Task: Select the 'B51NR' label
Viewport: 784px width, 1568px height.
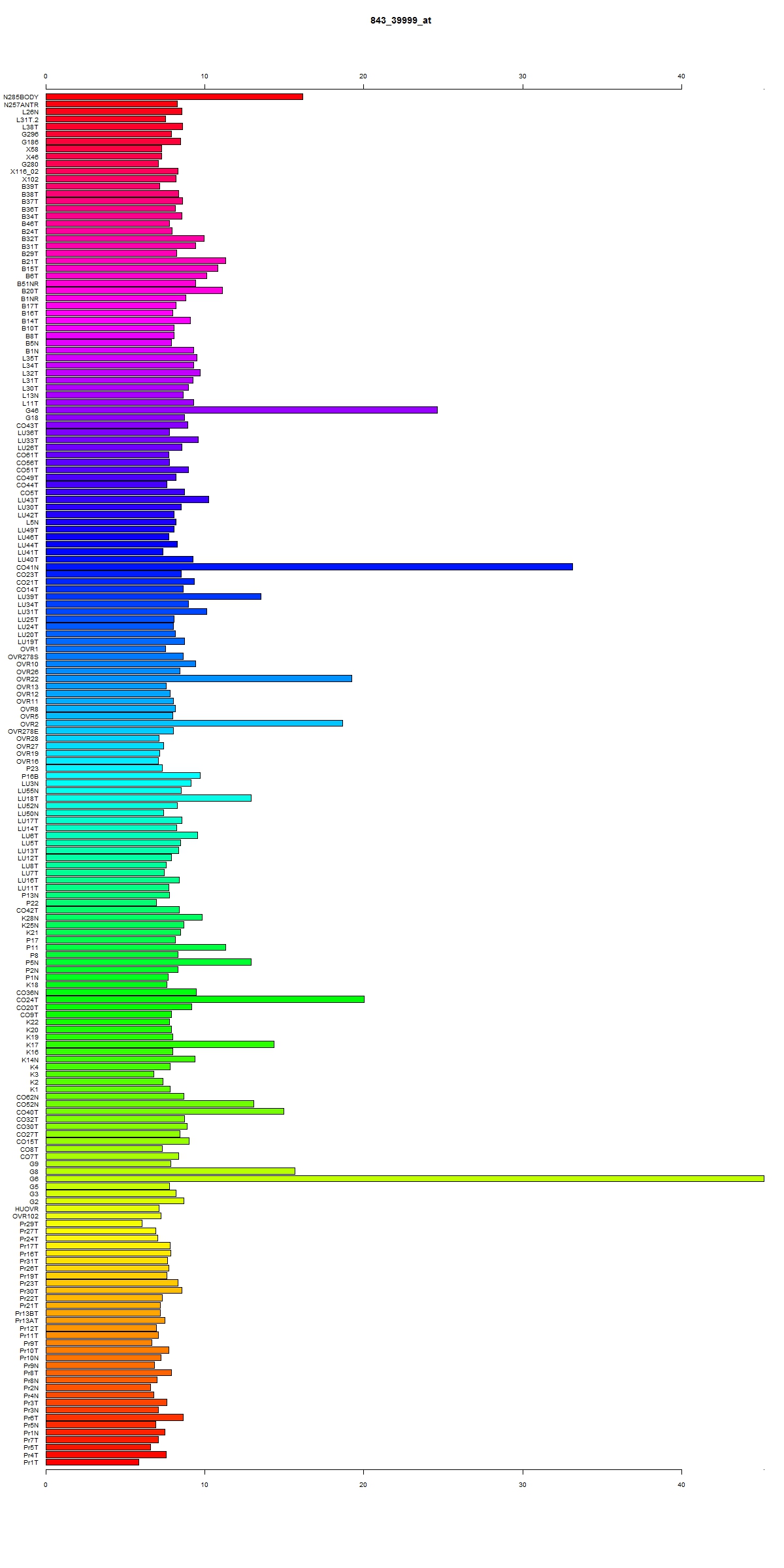Action: point(27,284)
